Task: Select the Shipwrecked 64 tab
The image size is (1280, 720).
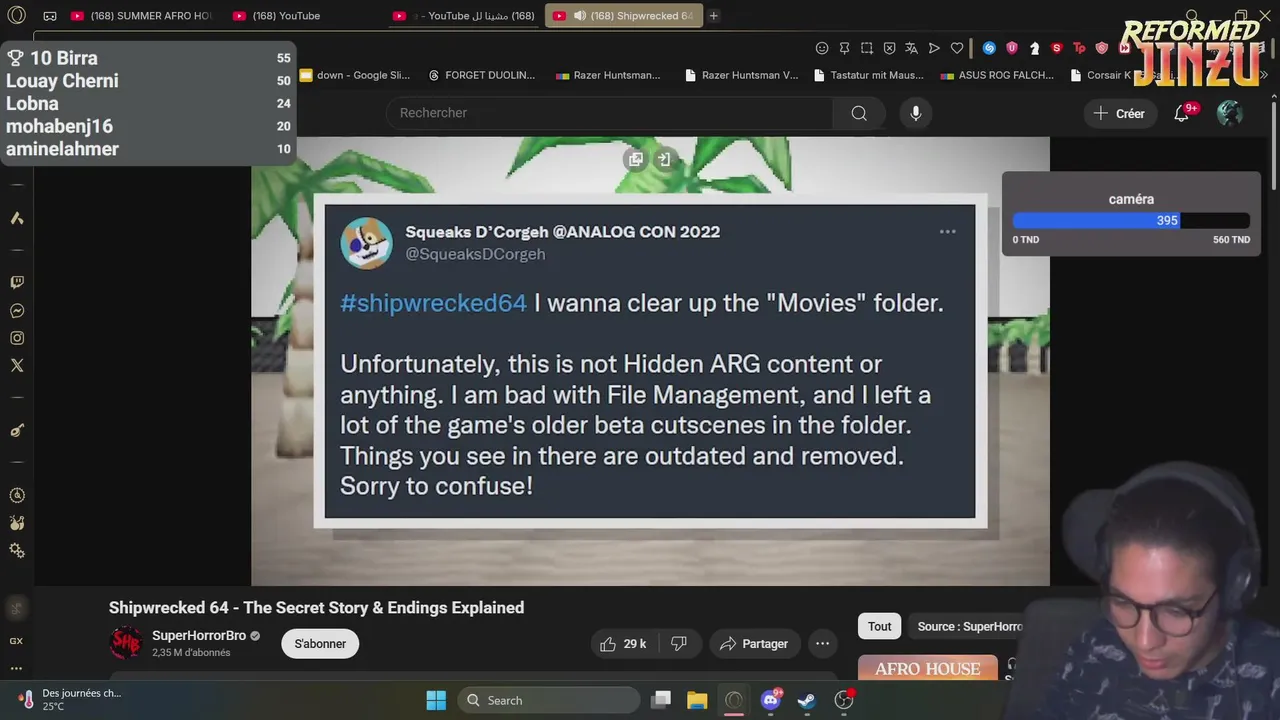Action: click(624, 16)
